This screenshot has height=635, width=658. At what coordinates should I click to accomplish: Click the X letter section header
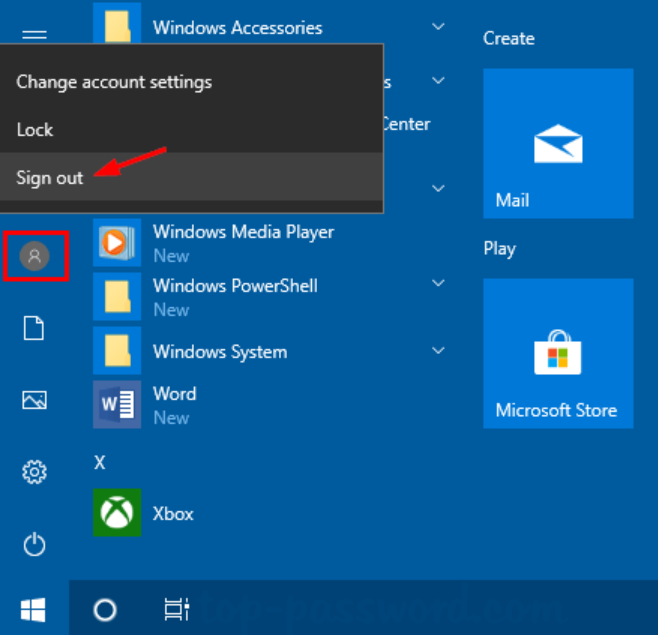click(100, 463)
